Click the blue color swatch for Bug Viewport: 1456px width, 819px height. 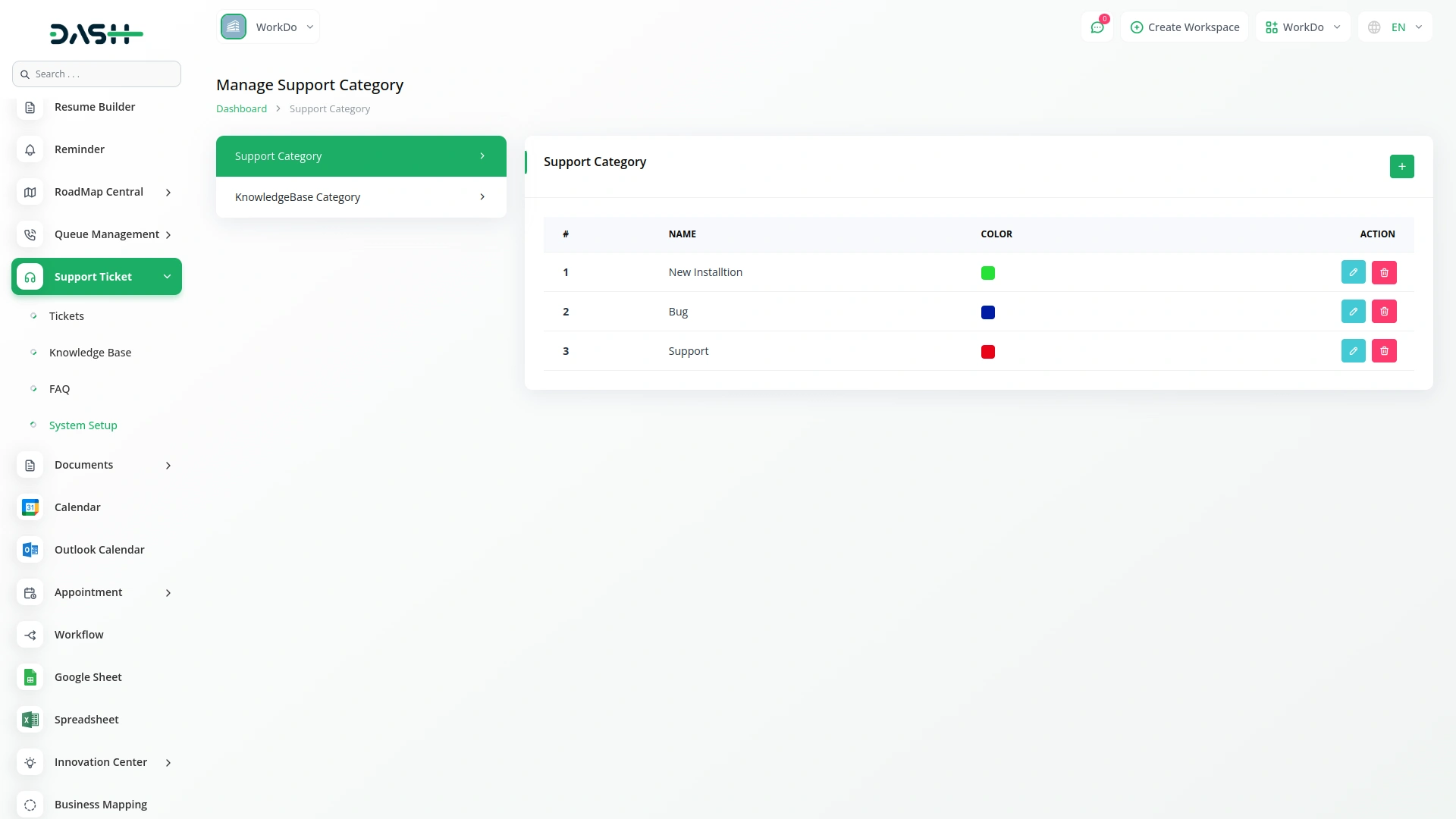987,312
